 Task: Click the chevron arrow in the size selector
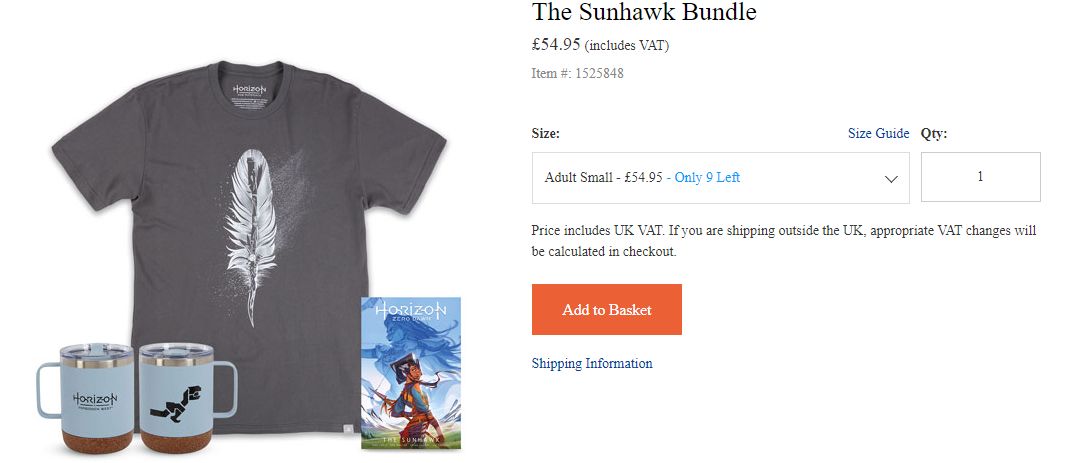[x=890, y=179]
